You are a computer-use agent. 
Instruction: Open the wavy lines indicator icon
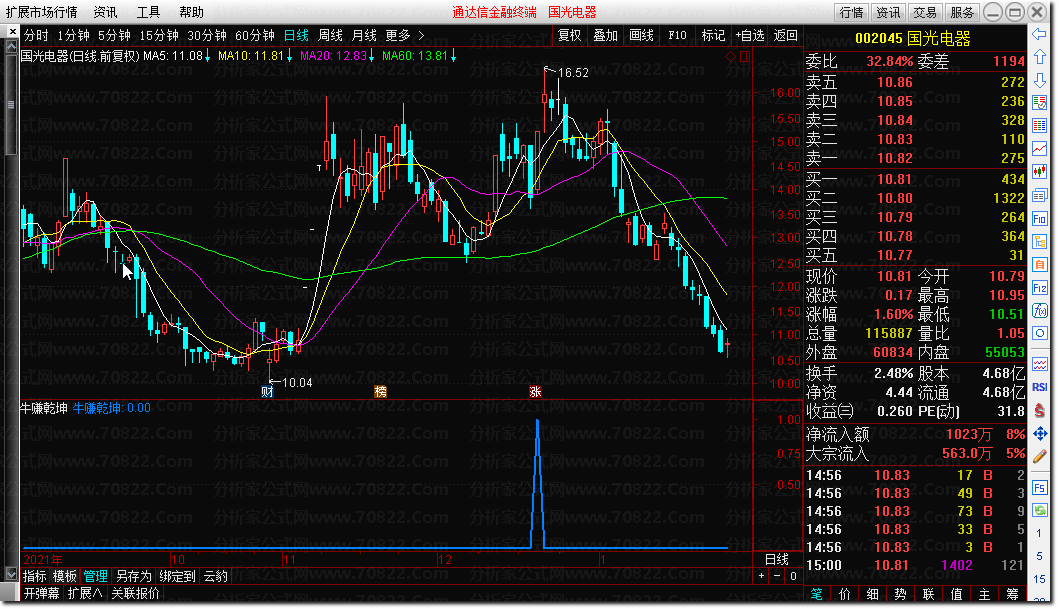(1039, 365)
